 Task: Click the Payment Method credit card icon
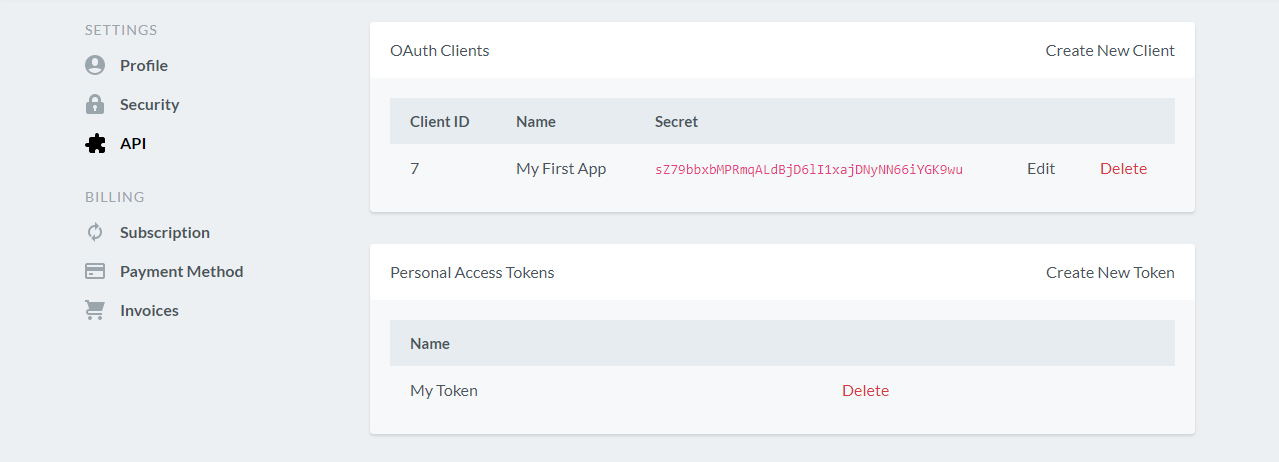[95, 272]
